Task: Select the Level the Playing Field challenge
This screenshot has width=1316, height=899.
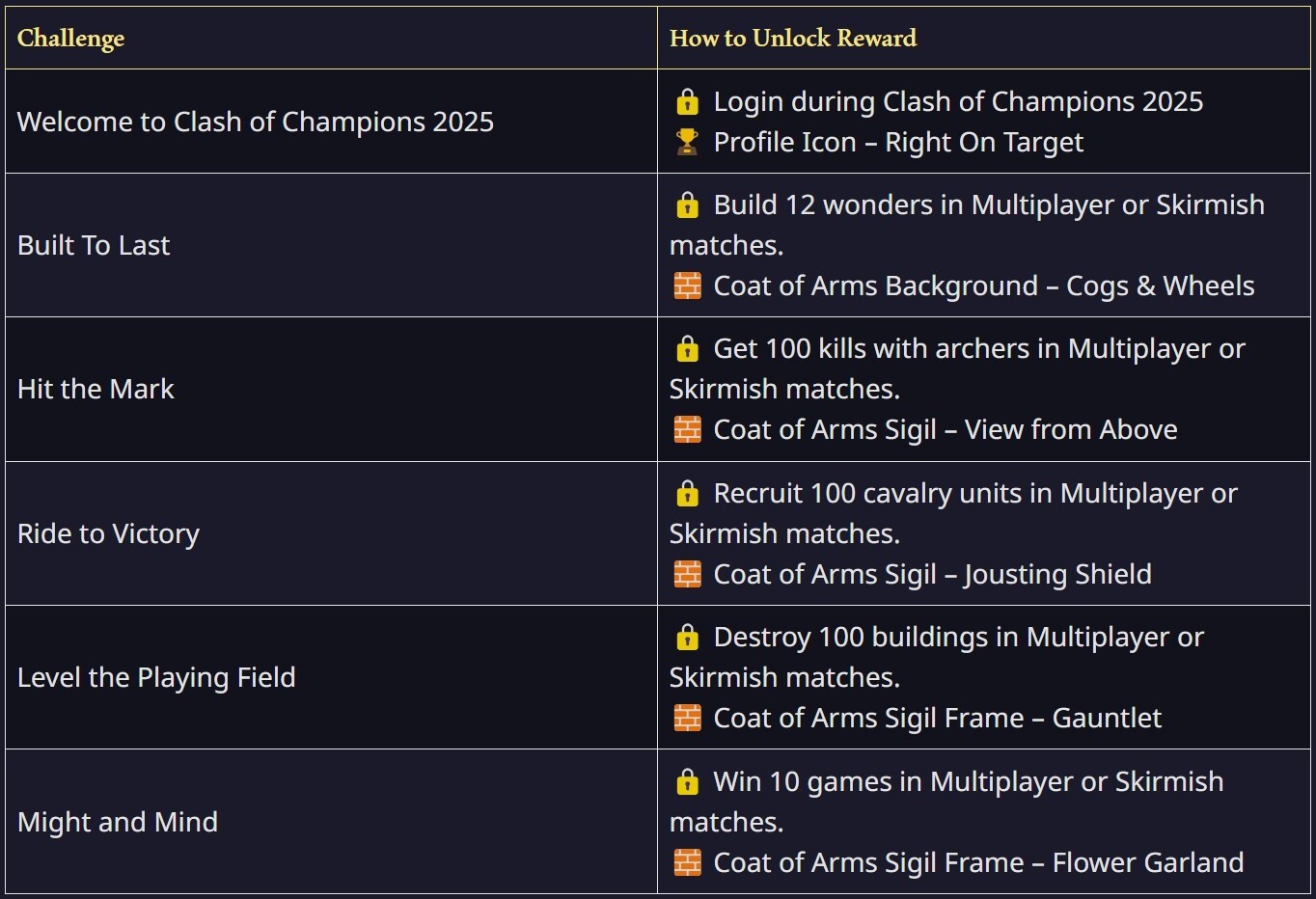Action: tap(156, 677)
